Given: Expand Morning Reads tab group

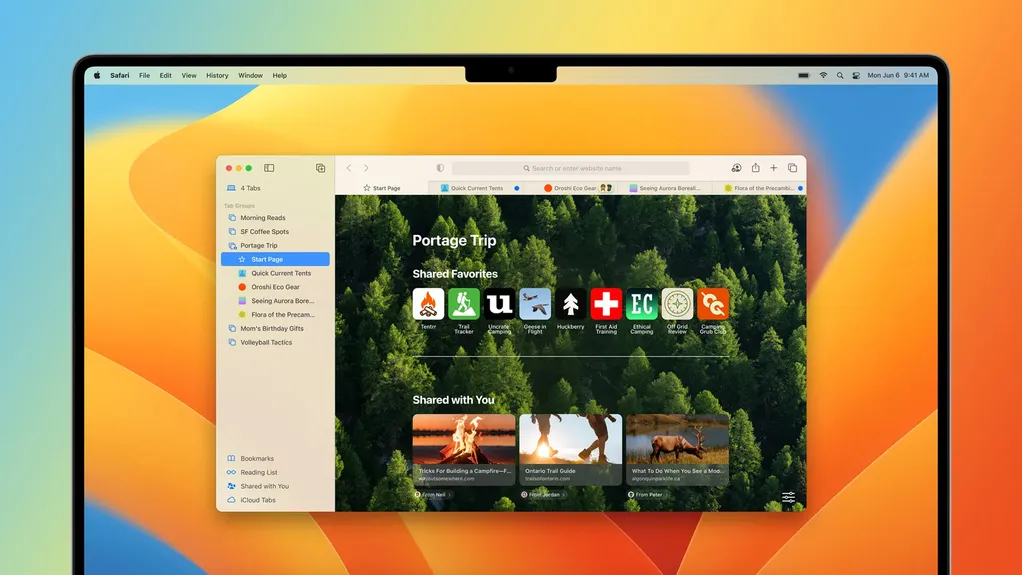Looking at the screenshot, I should point(263,218).
